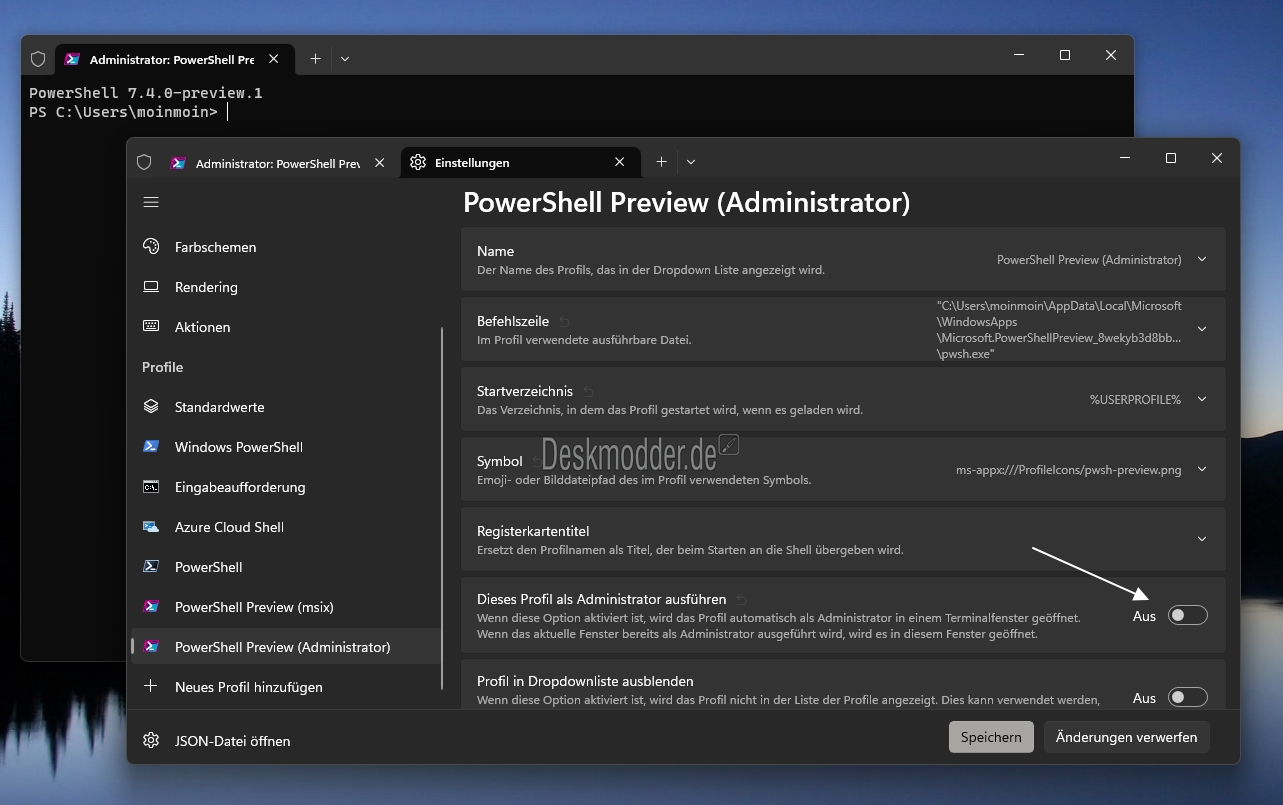Open the hamburger navigation menu in Settings
1283x805 pixels.
151,202
